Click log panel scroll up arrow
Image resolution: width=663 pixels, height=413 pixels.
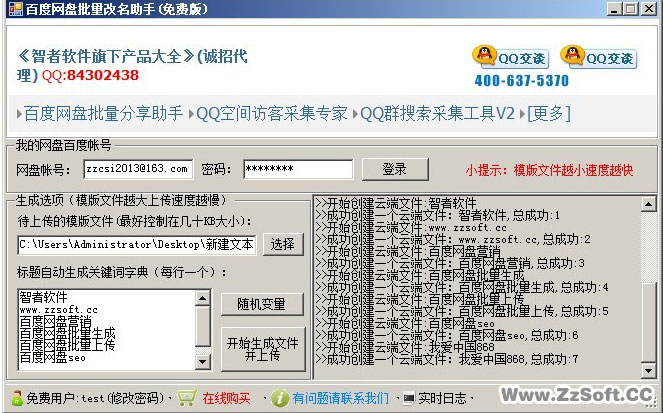click(x=648, y=205)
